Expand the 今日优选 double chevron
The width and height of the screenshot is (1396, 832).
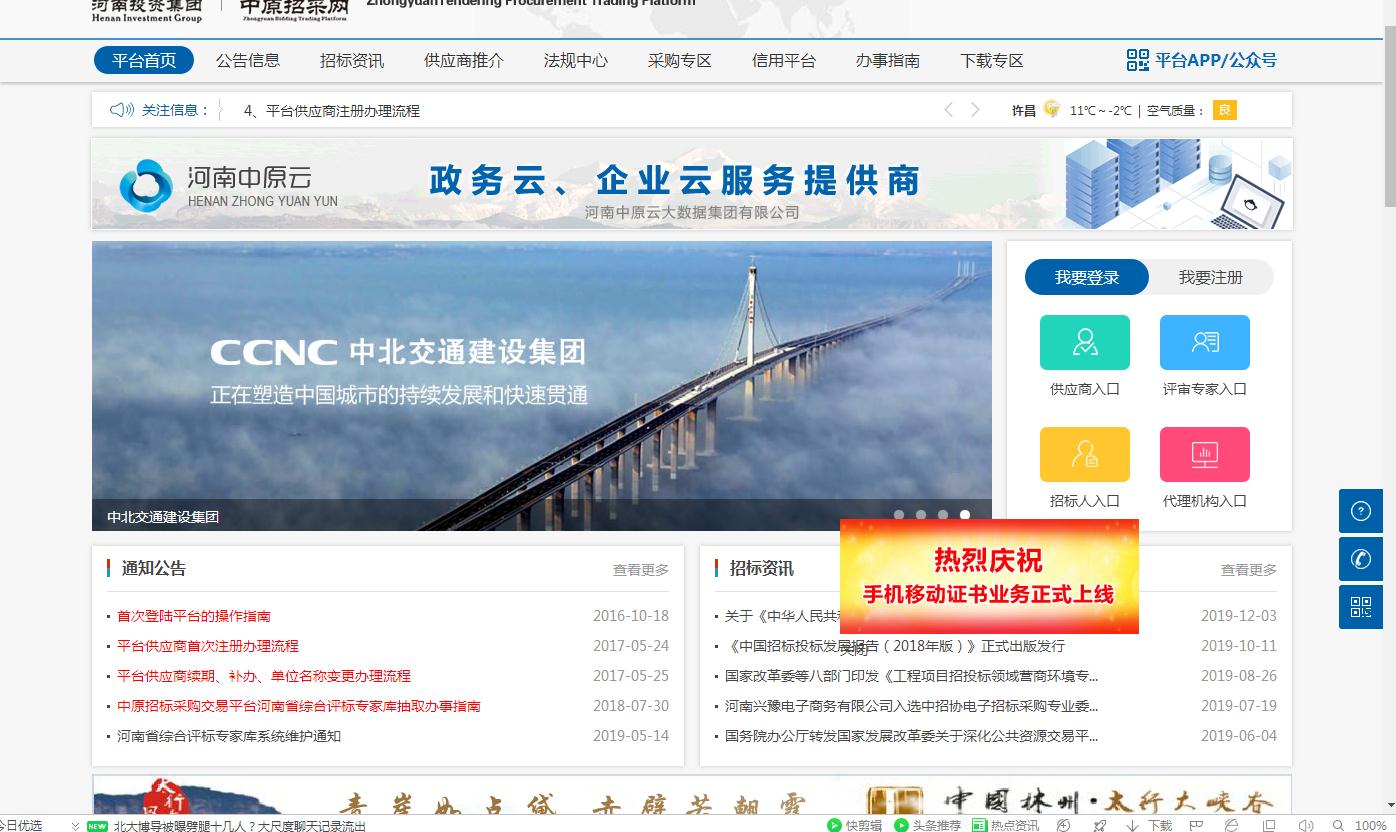click(75, 825)
